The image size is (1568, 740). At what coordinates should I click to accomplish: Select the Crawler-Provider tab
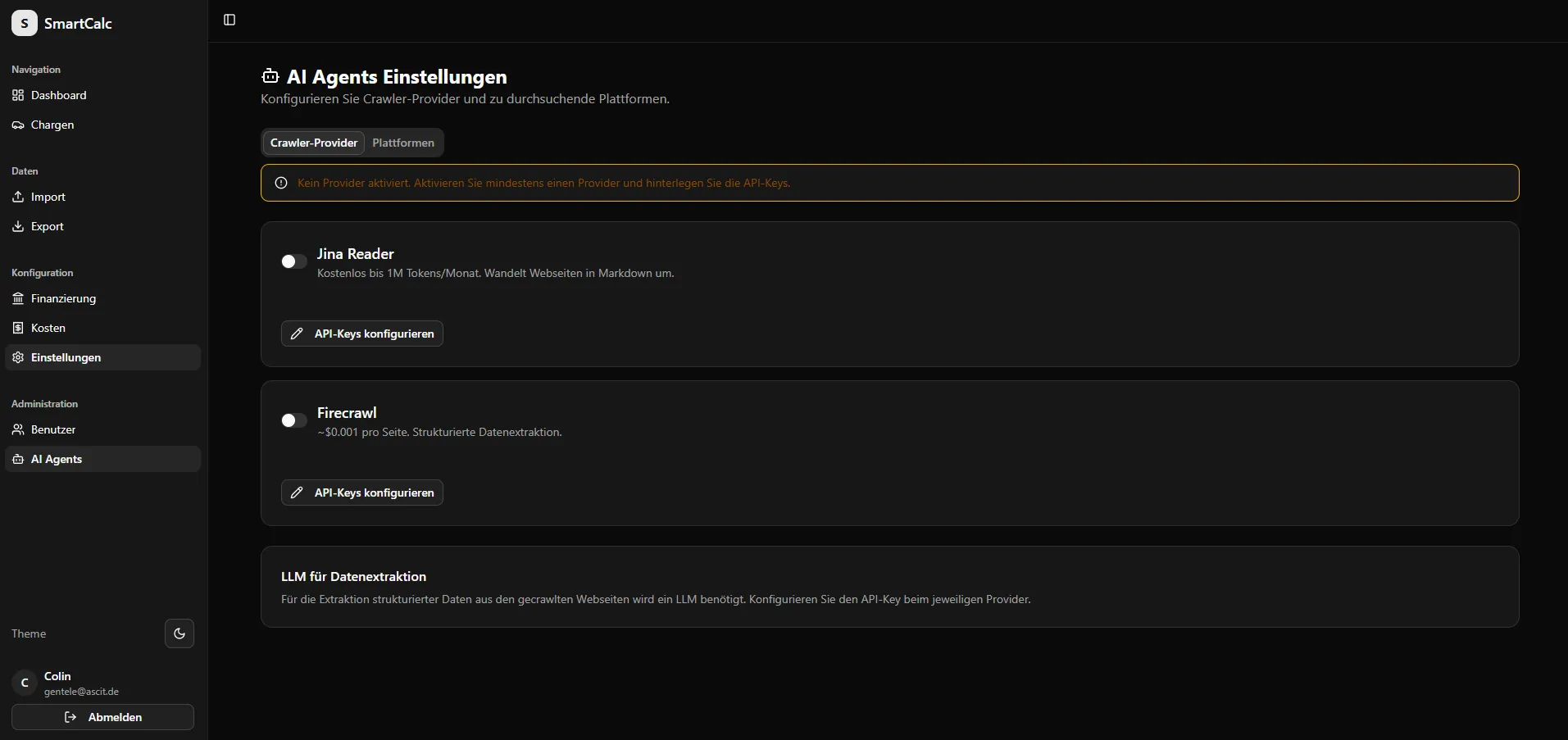point(314,143)
